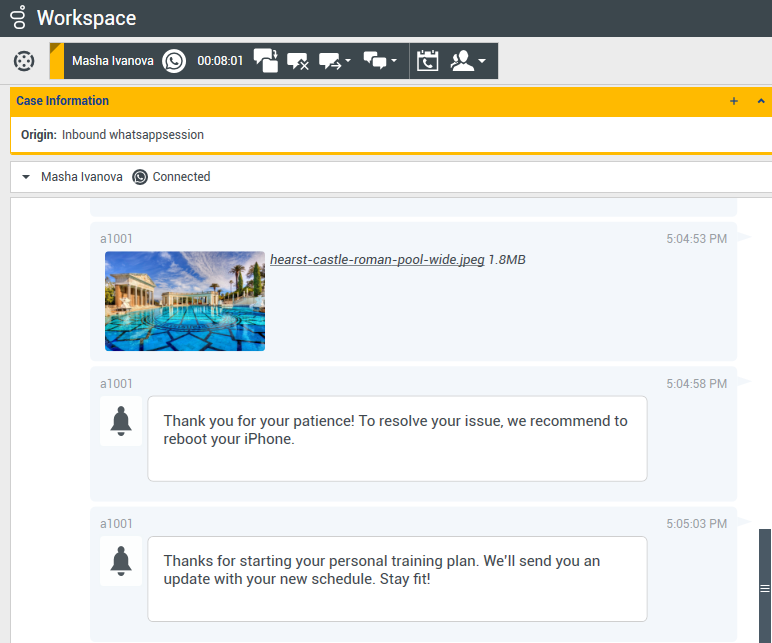End the chat with the X bubble icon
This screenshot has width=772, height=643.
[298, 61]
